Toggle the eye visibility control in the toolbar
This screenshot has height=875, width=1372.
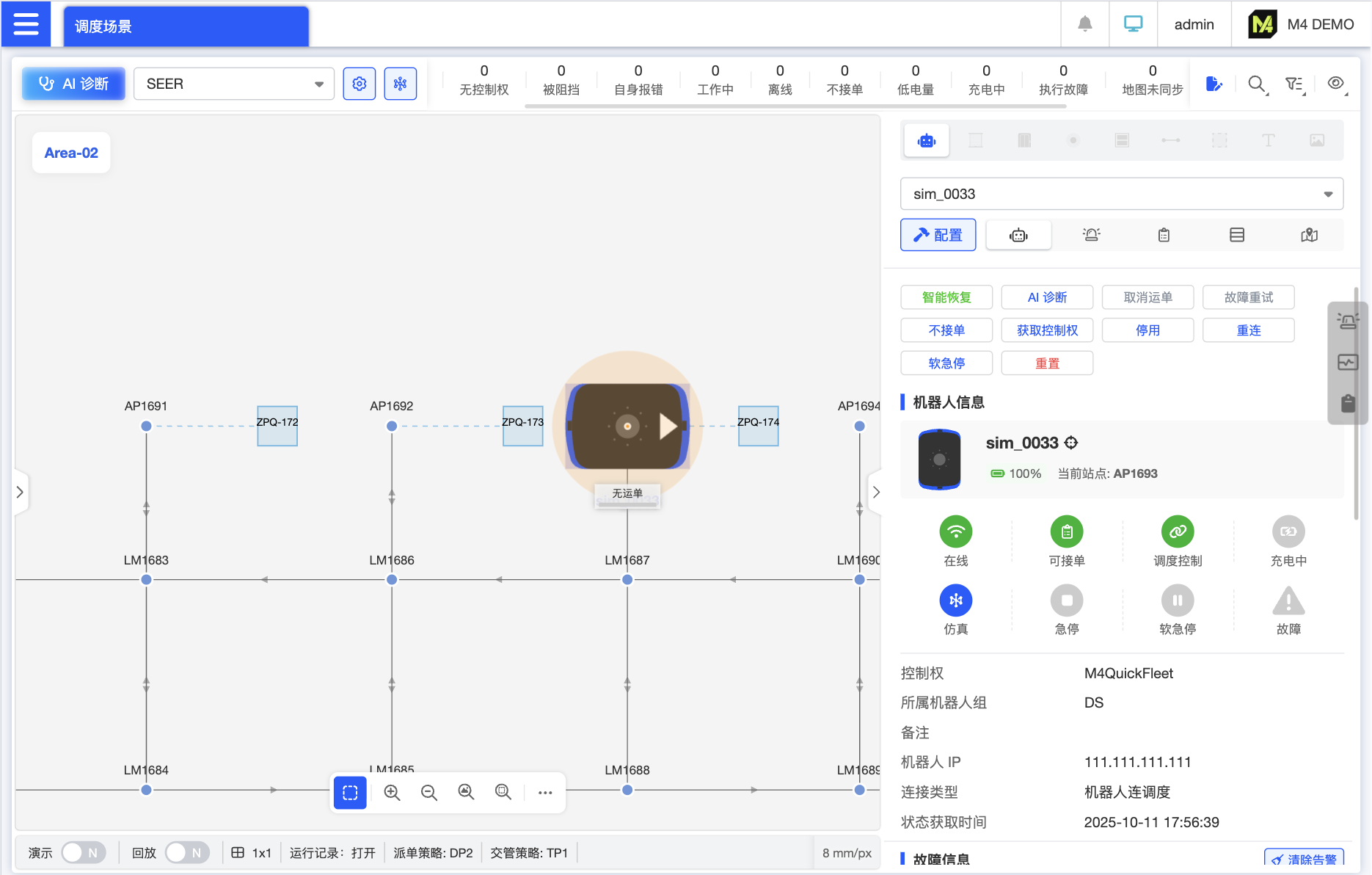point(1336,84)
